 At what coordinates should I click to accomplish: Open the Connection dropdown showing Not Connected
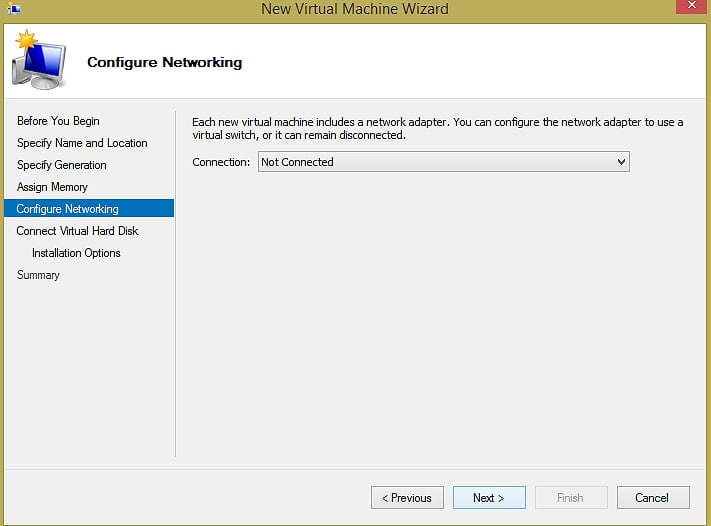tap(443, 162)
